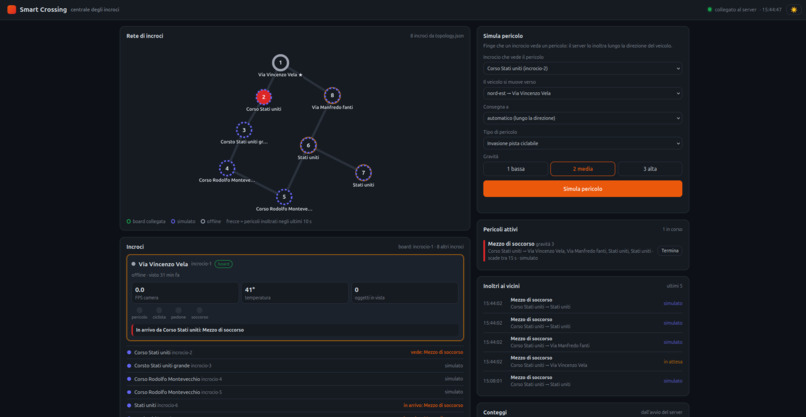Select red node 2 Corso Stati uniti
Viewport: 806px width, 417px height.
(x=263, y=96)
